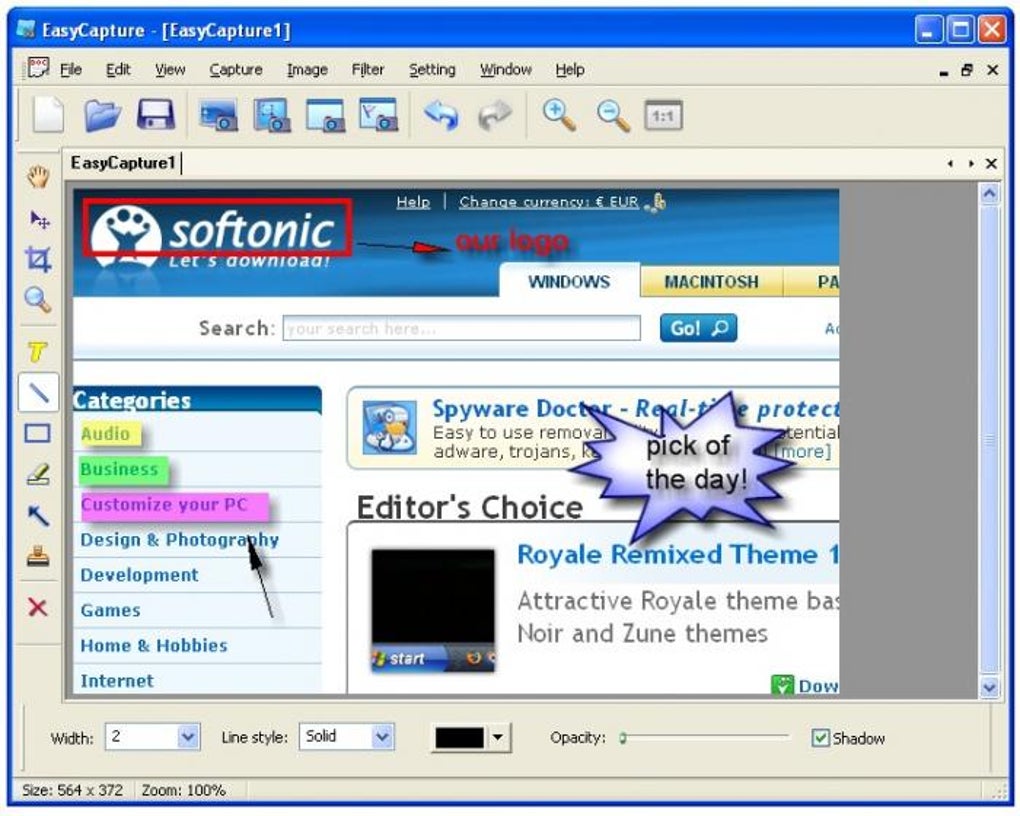
Task: Zoom out with minus magnifier
Action: click(613, 116)
